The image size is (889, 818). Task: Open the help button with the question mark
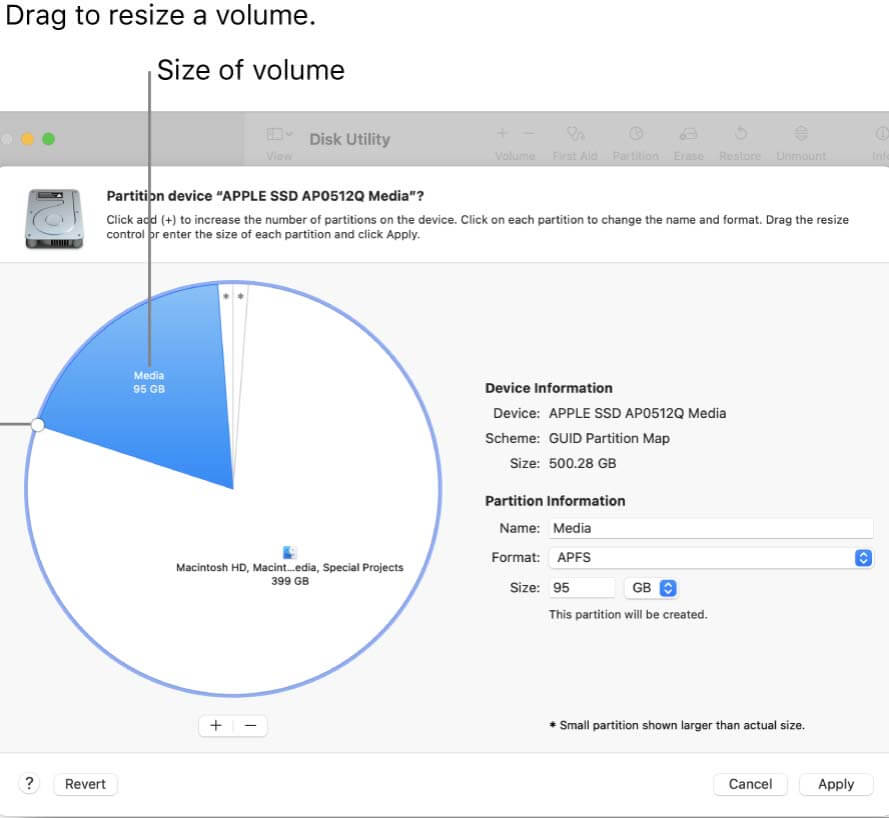click(x=28, y=783)
